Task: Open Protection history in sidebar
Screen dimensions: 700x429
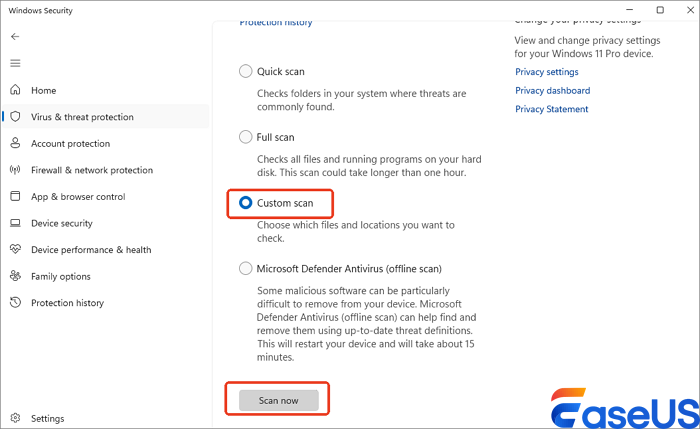Action: coord(106,303)
